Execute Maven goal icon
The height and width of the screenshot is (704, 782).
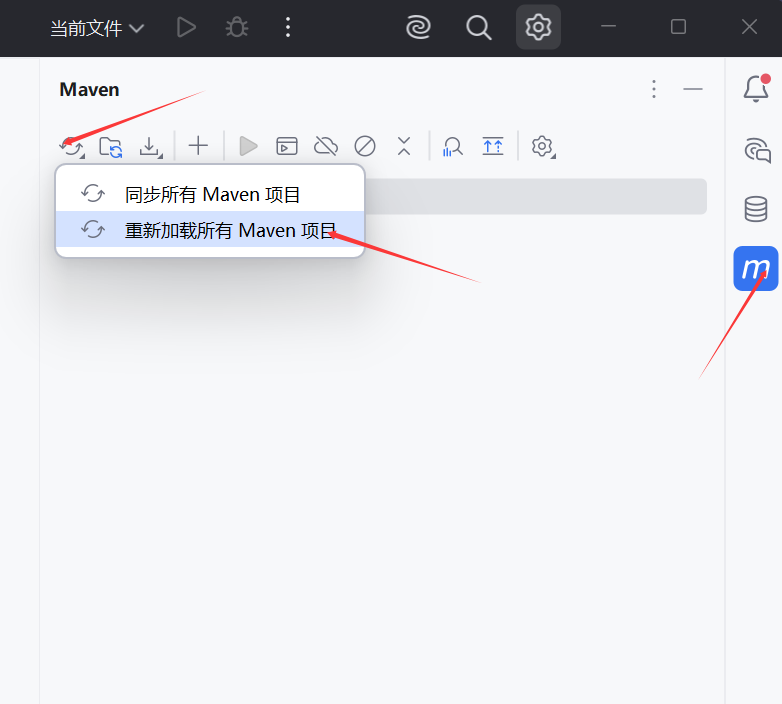coord(287,146)
